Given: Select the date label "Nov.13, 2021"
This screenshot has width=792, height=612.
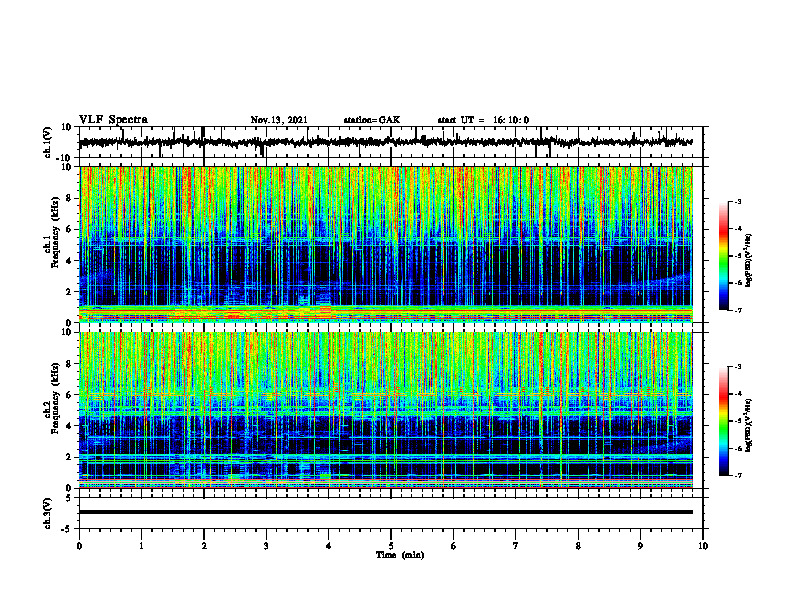Looking at the screenshot, I should (279, 120).
